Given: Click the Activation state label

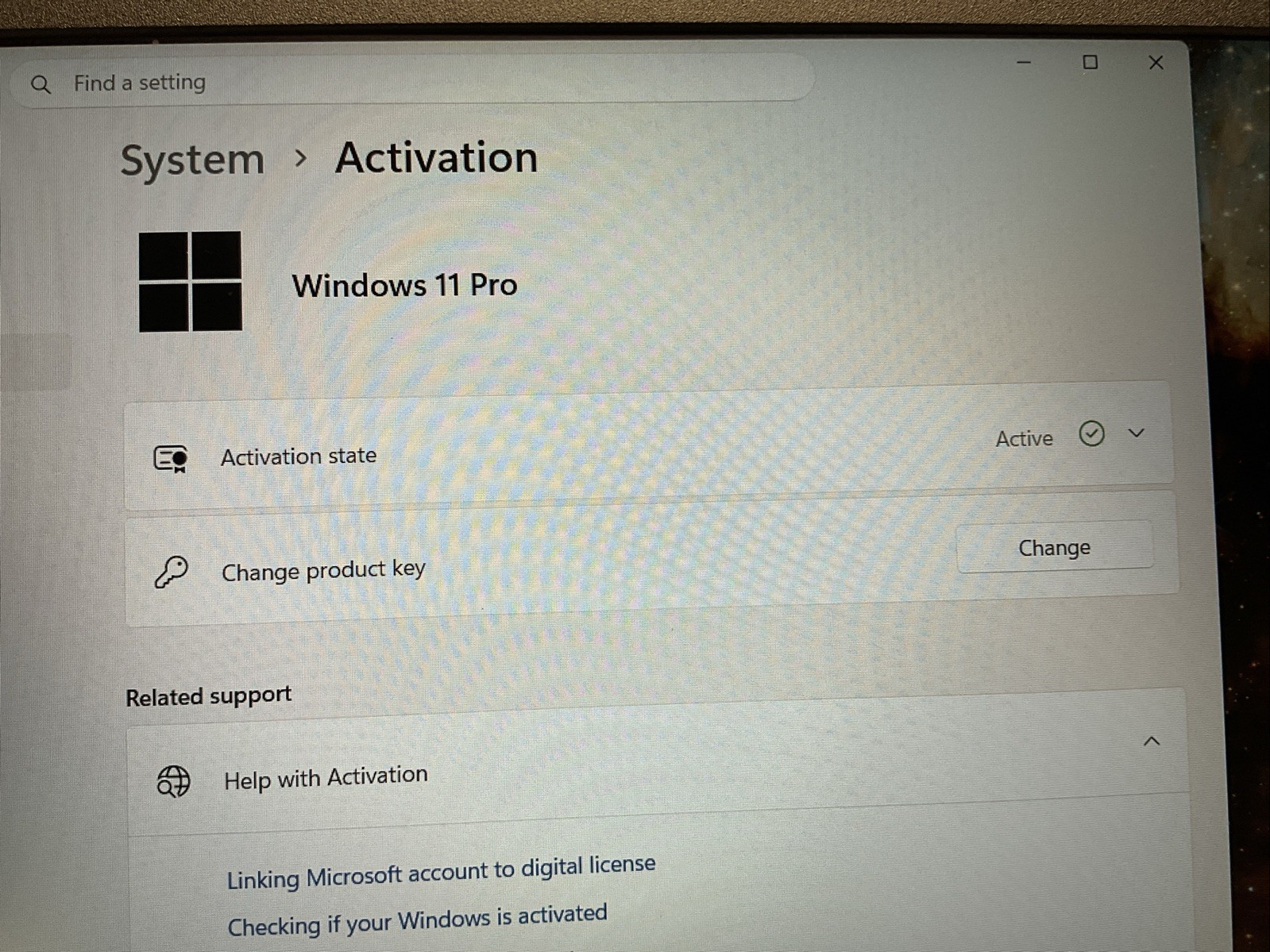Looking at the screenshot, I should click(299, 457).
